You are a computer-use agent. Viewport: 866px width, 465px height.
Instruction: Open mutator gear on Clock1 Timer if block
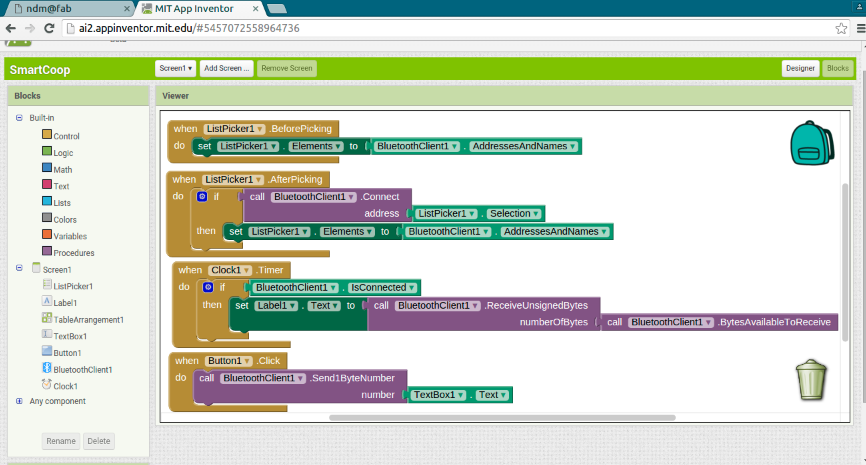coord(208,287)
